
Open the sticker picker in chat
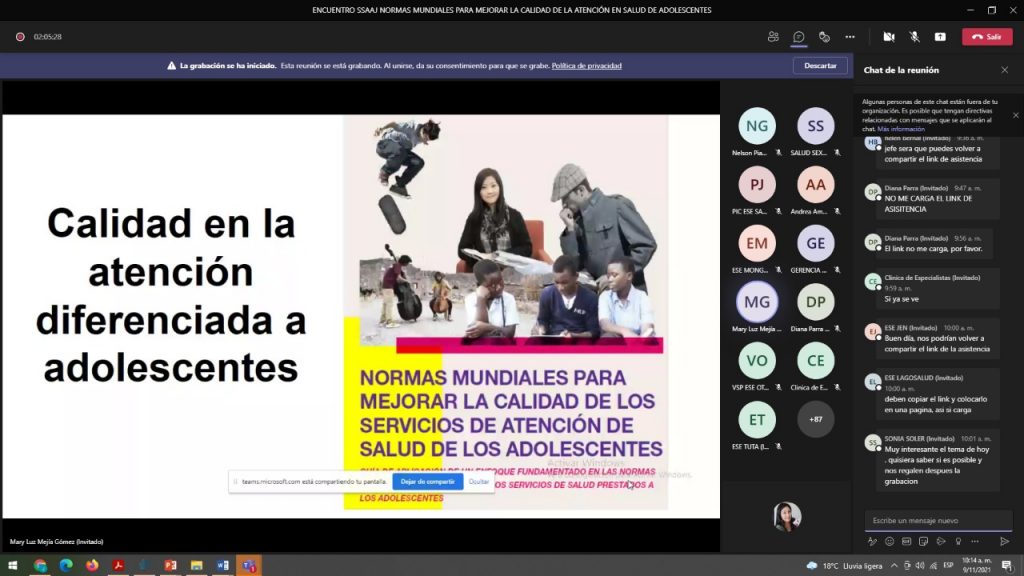tap(923, 541)
